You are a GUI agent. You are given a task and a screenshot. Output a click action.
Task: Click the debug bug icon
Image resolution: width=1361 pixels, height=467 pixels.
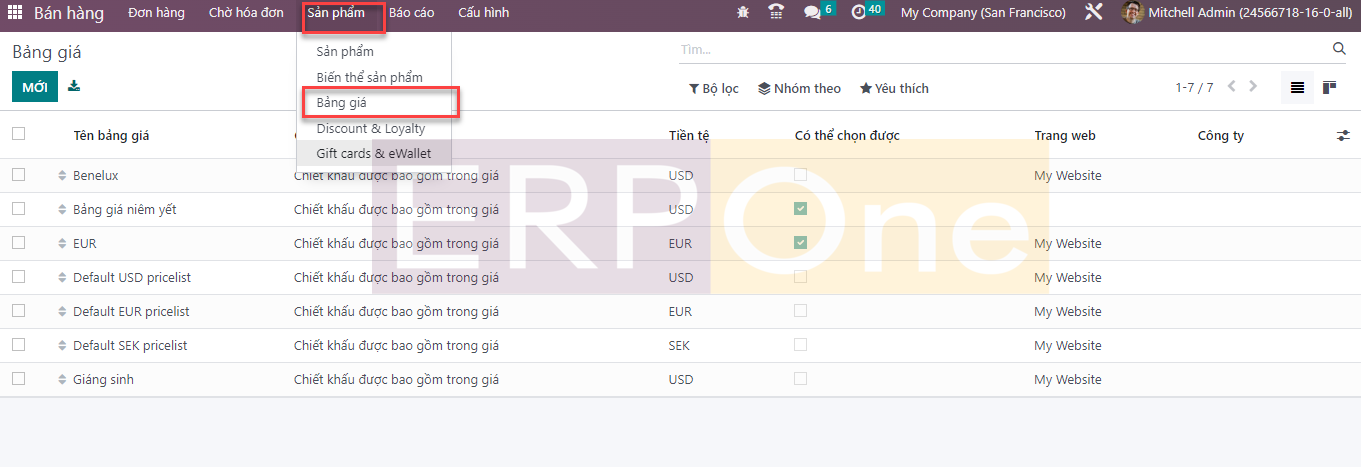click(x=742, y=13)
